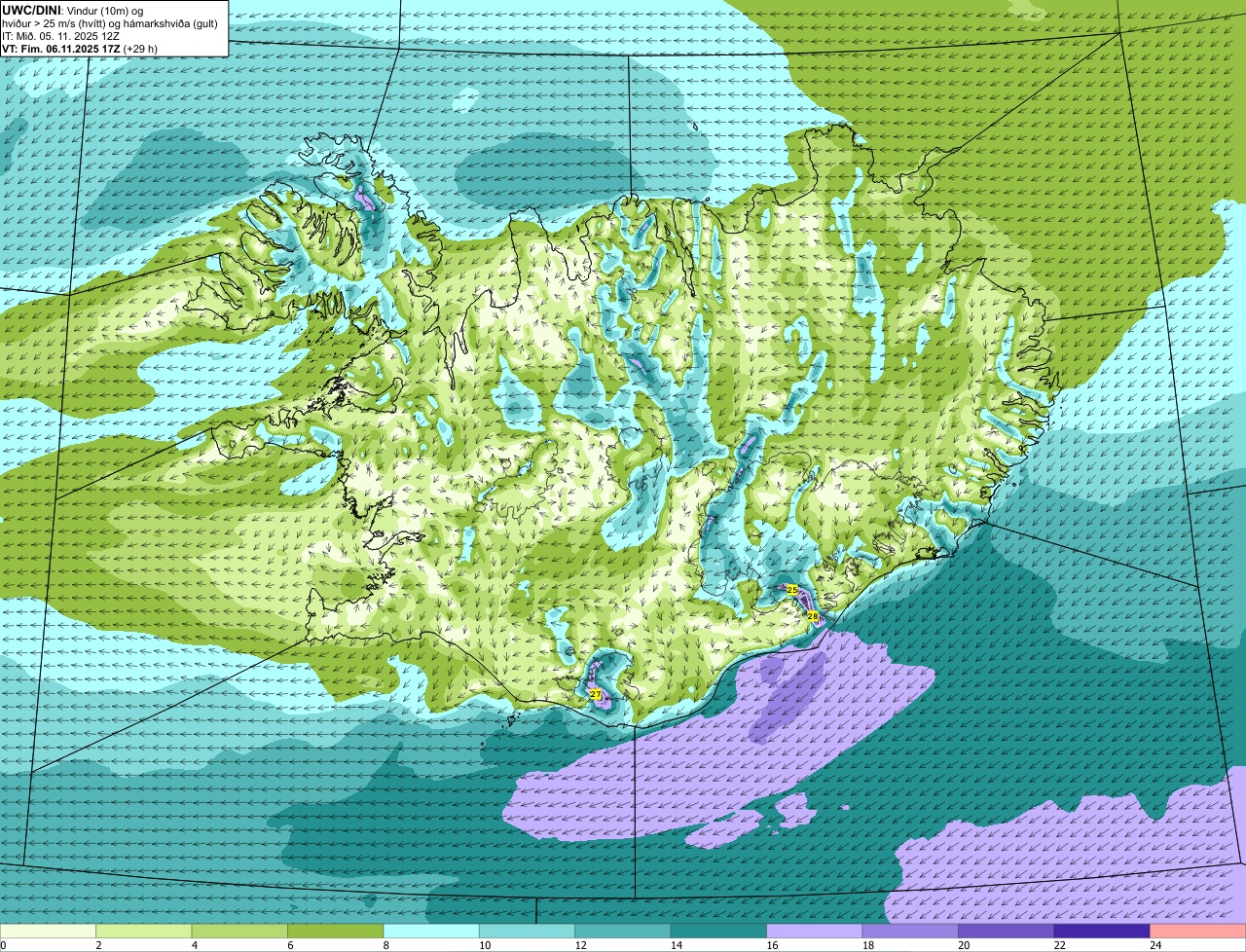Click the yellow gust label 25
The image size is (1246, 952).
point(791,590)
